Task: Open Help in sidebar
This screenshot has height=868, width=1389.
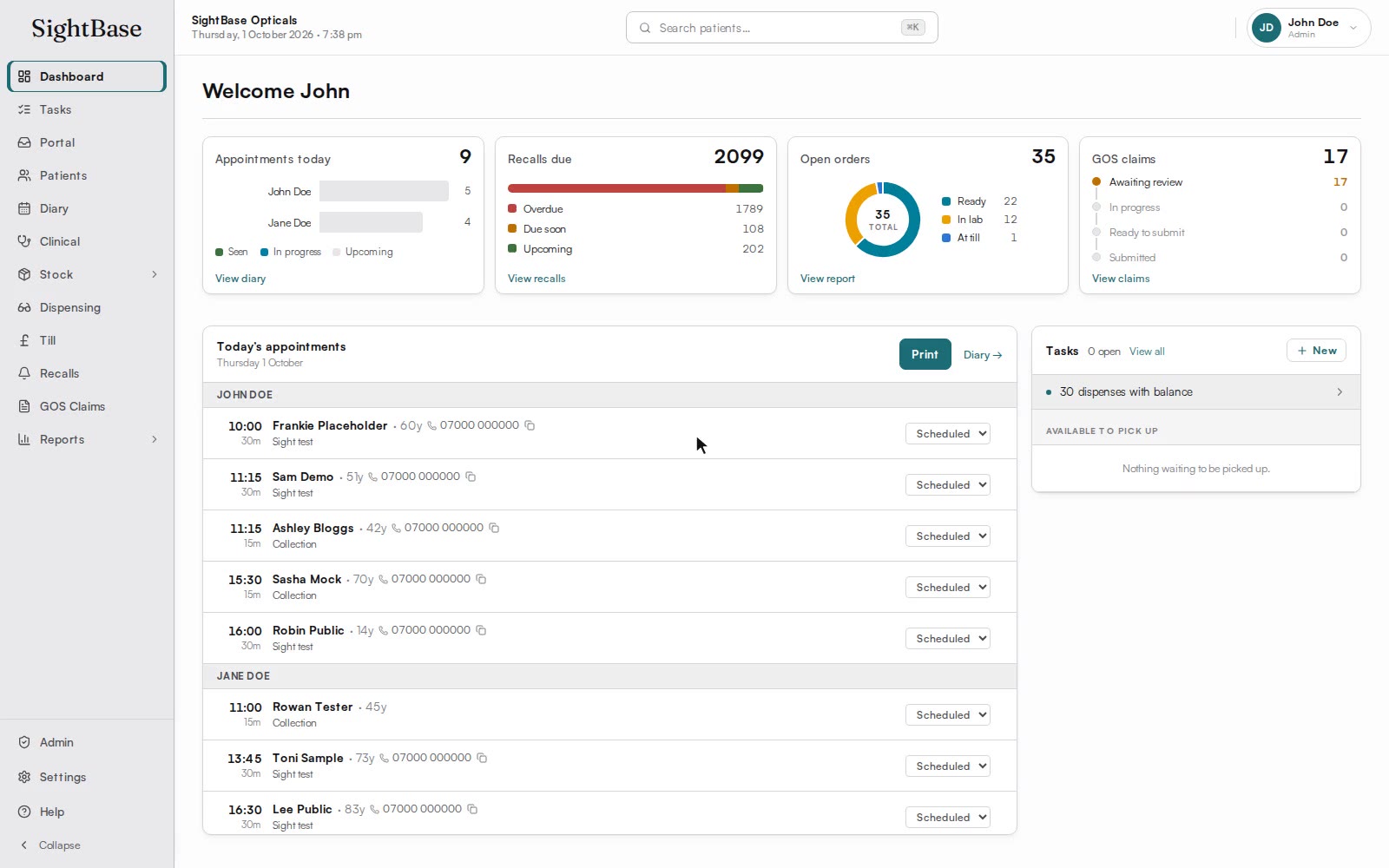Action: [87, 812]
